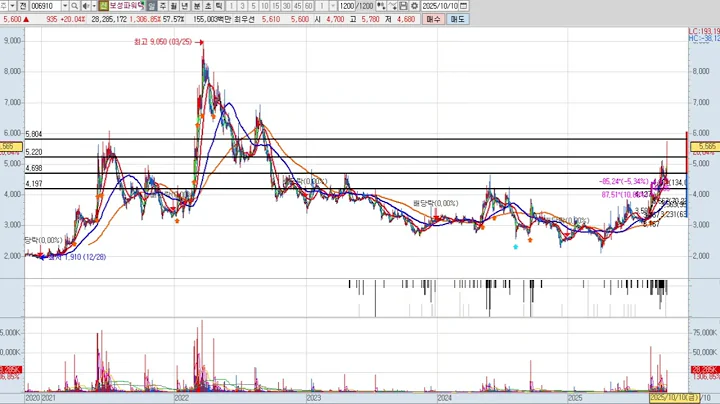
Task: Click the 최저 1,910 (12/28) label
Action: (77, 257)
